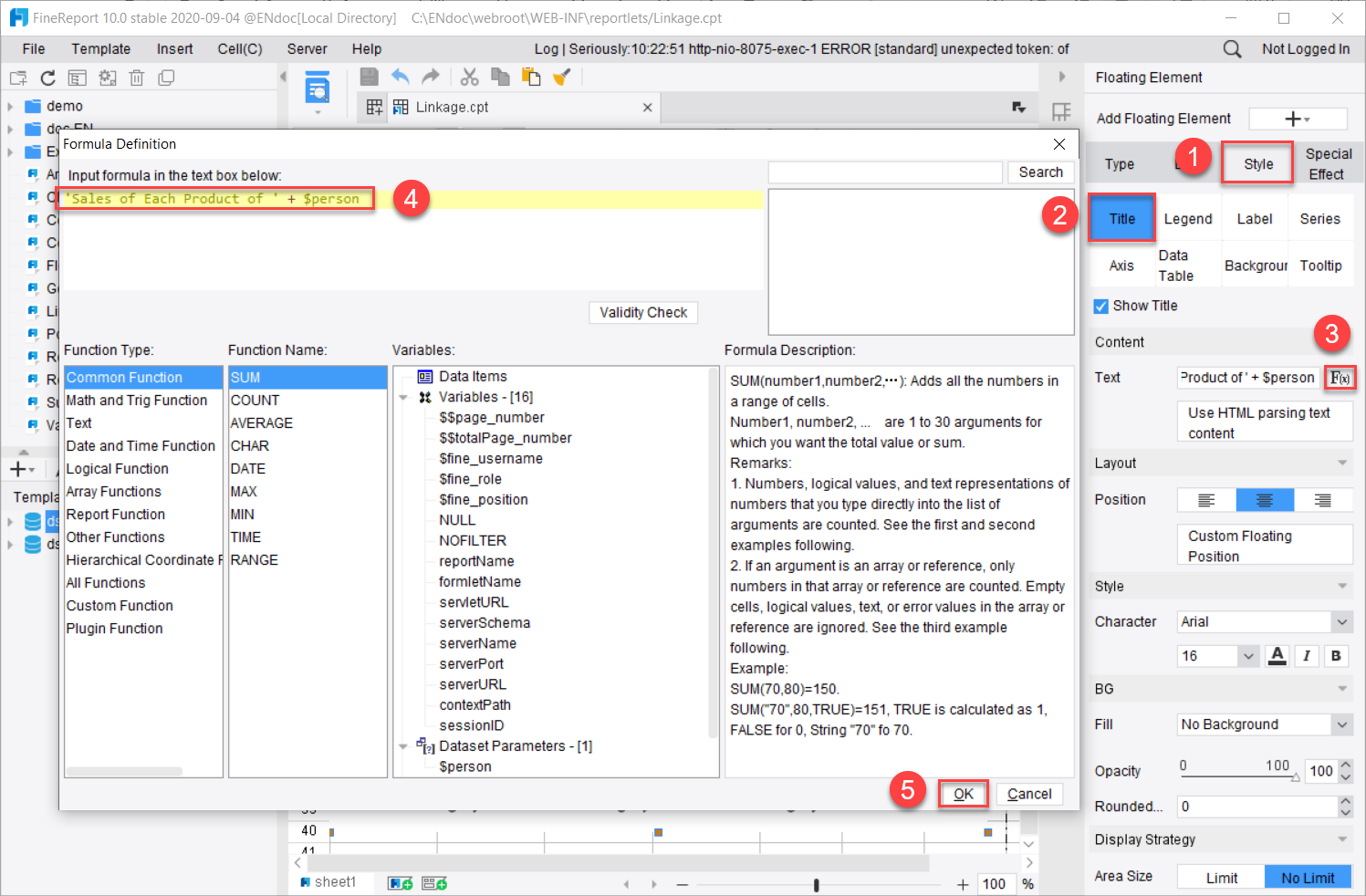Collapse the Dataset Parameters tree node
The width and height of the screenshot is (1366, 896).
tap(403, 746)
